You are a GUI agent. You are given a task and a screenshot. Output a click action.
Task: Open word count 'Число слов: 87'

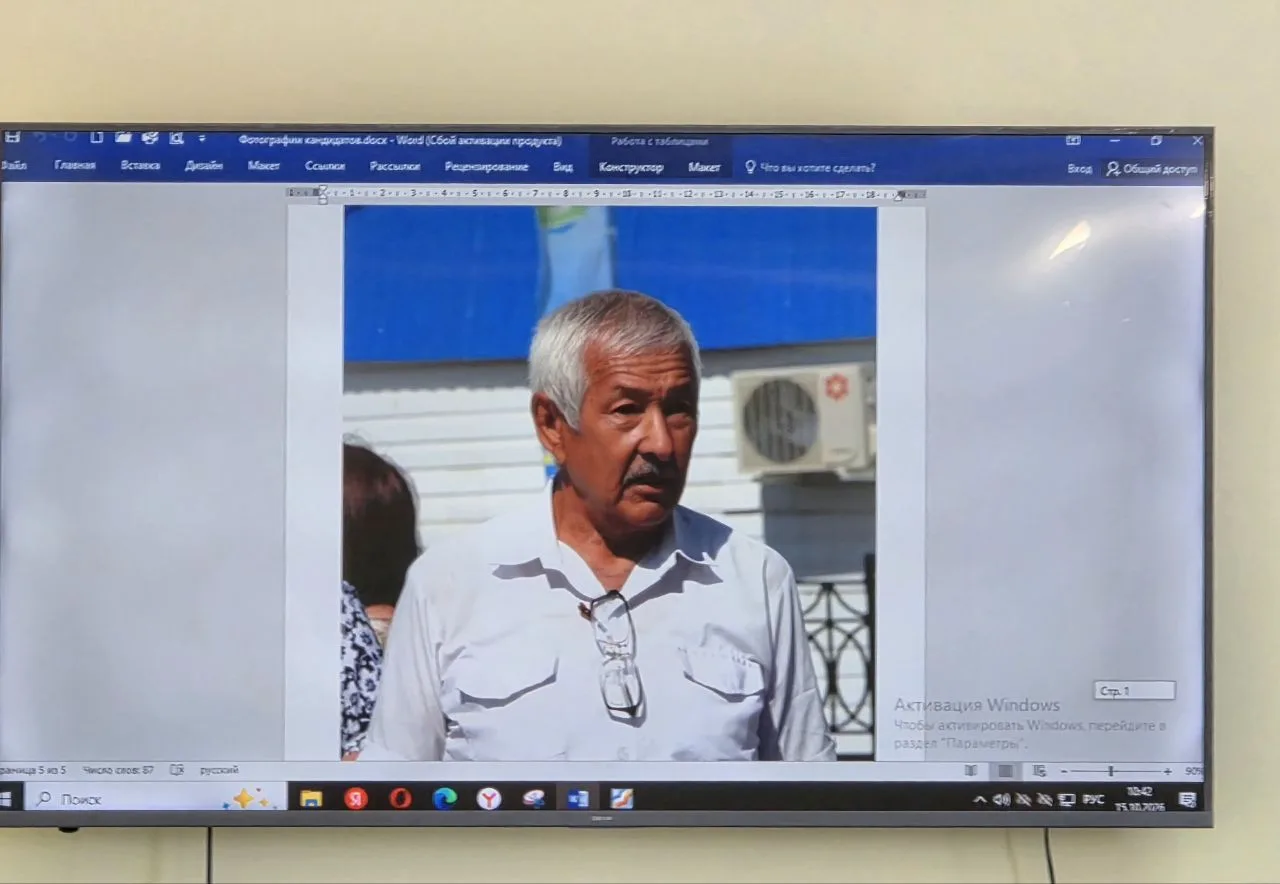coord(118,770)
